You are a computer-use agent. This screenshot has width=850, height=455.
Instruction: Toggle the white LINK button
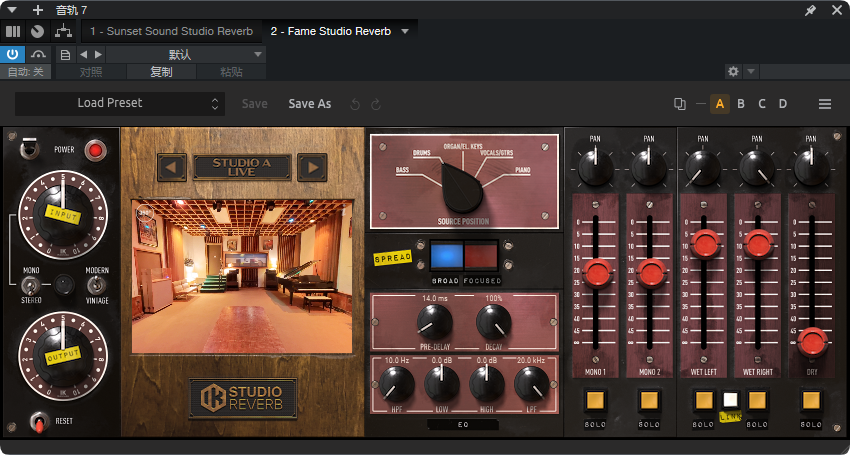tap(730, 400)
